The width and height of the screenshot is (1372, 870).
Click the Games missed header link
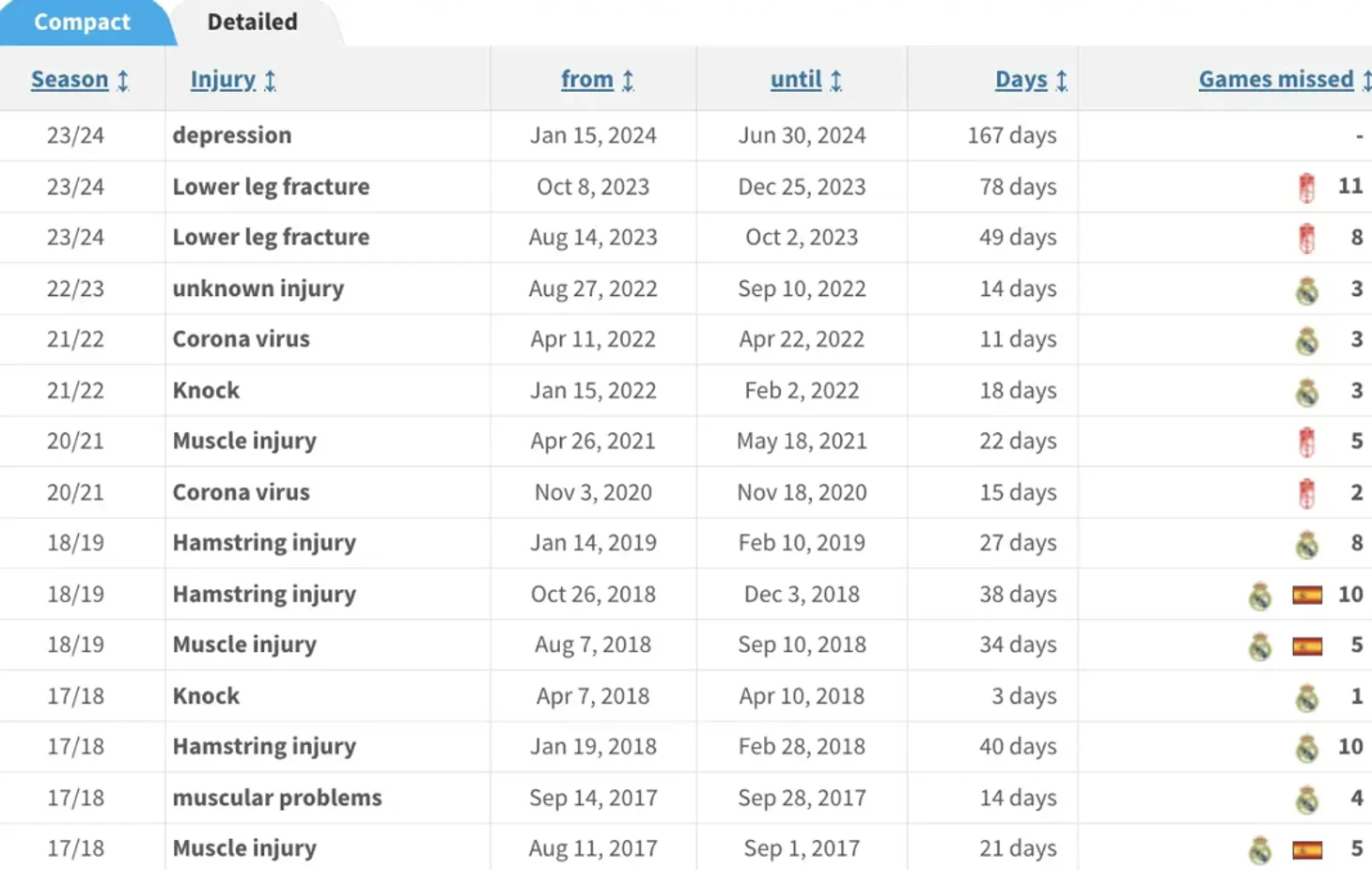[x=1276, y=80]
